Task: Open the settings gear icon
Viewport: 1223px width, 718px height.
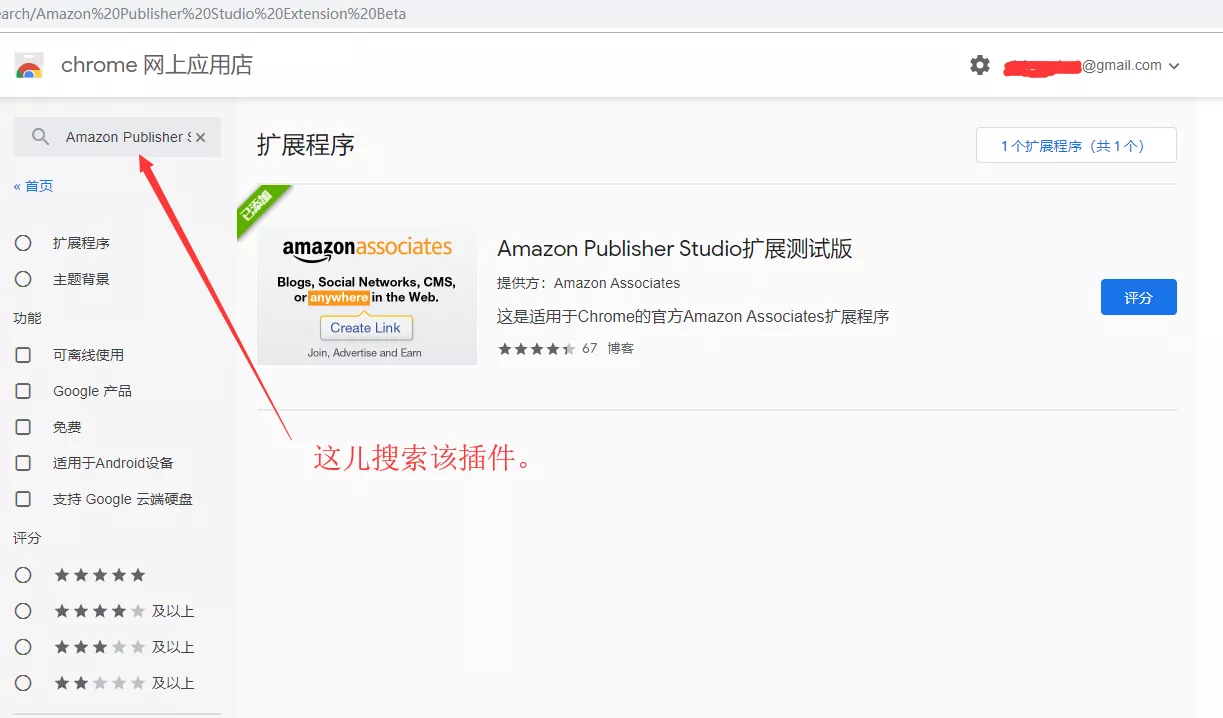Action: [x=980, y=65]
